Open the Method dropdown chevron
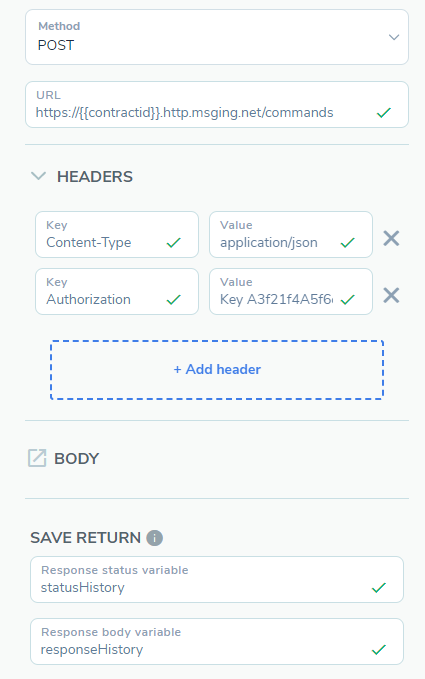Image resolution: width=425 pixels, height=679 pixels. click(x=393, y=37)
